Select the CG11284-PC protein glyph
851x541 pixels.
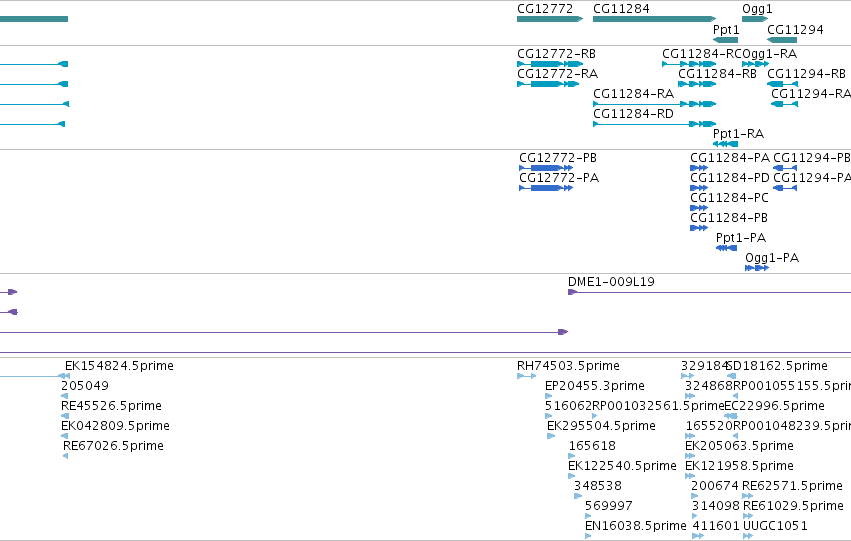(699, 208)
